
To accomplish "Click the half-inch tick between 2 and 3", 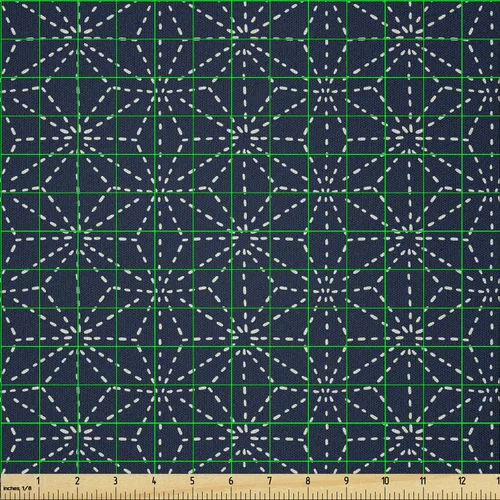I will tap(97, 494).
